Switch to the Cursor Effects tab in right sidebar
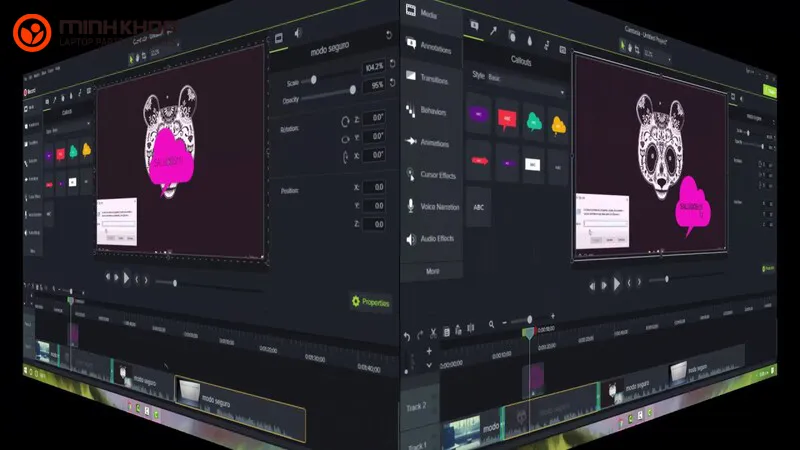800x450 pixels. (431, 175)
